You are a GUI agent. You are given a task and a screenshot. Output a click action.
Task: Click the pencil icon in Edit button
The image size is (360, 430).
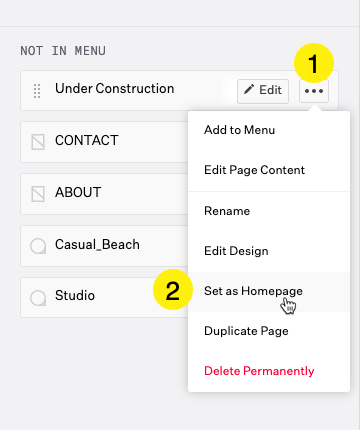click(249, 89)
